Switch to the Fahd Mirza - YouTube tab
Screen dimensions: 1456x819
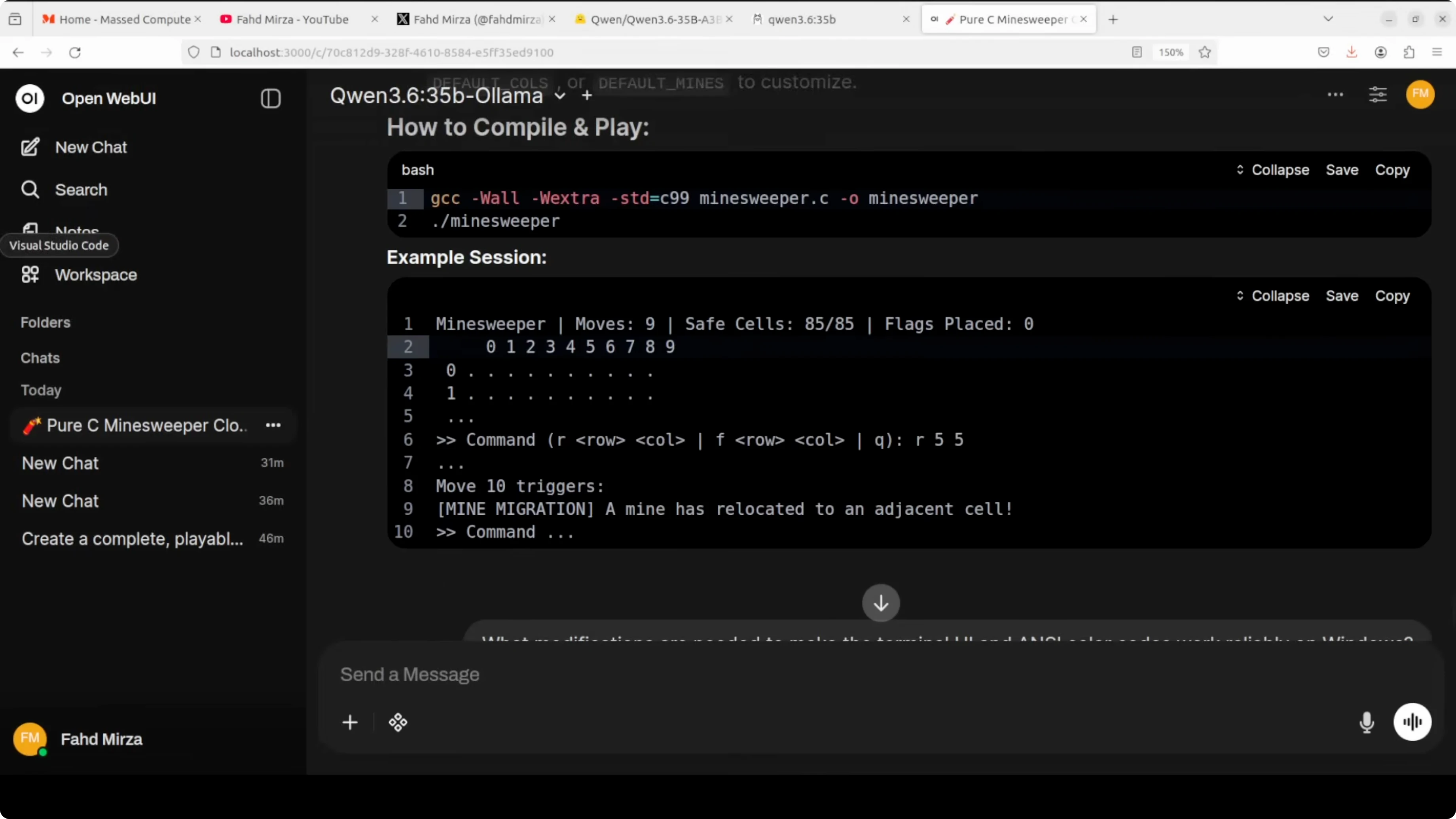(x=292, y=19)
